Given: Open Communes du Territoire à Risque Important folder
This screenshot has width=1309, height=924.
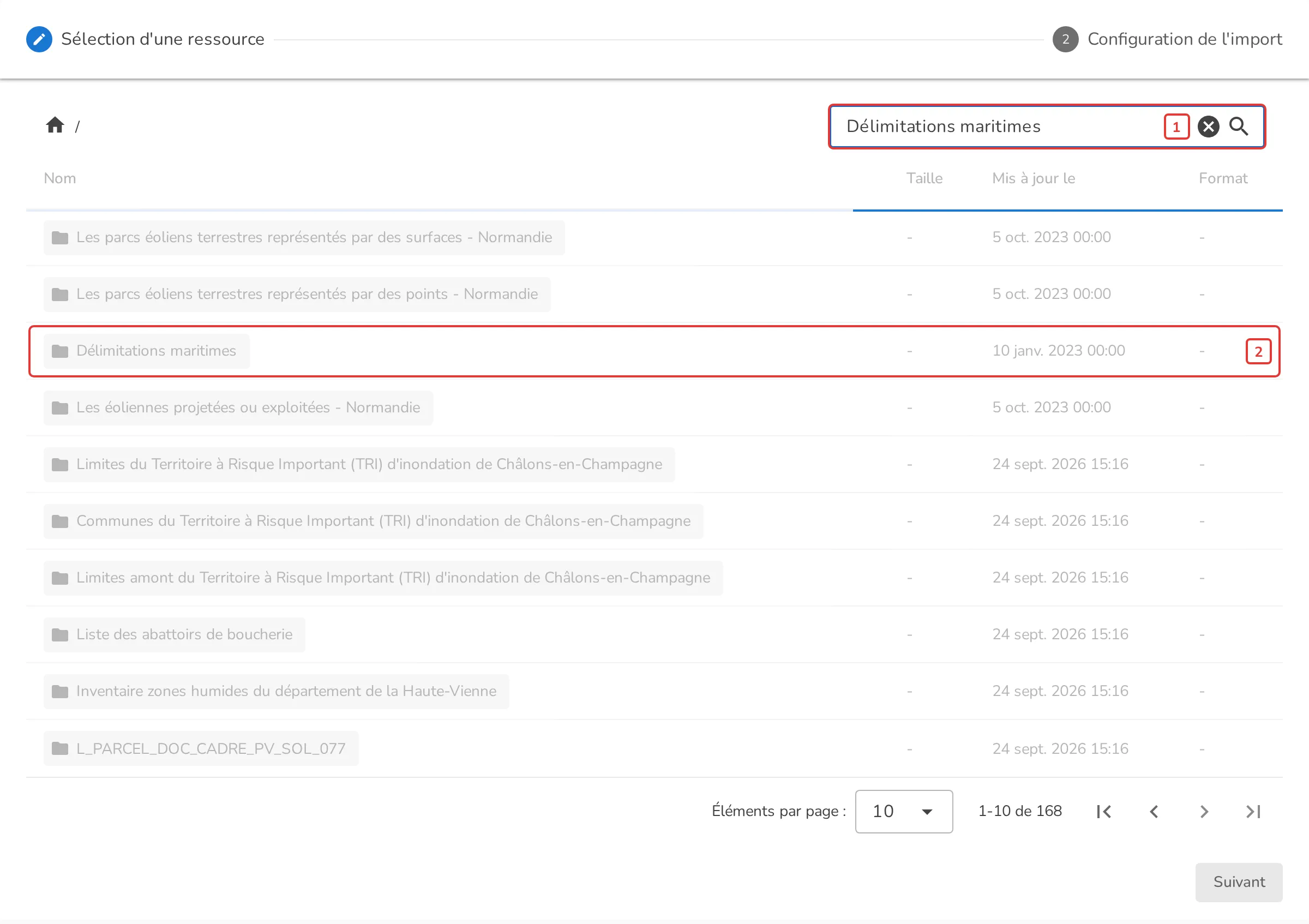Looking at the screenshot, I should [374, 521].
